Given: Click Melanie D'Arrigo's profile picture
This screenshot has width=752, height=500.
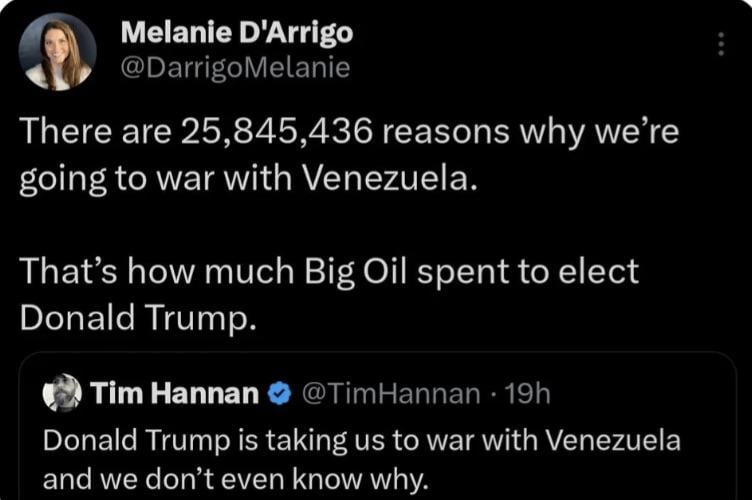Looking at the screenshot, I should coord(57,52).
